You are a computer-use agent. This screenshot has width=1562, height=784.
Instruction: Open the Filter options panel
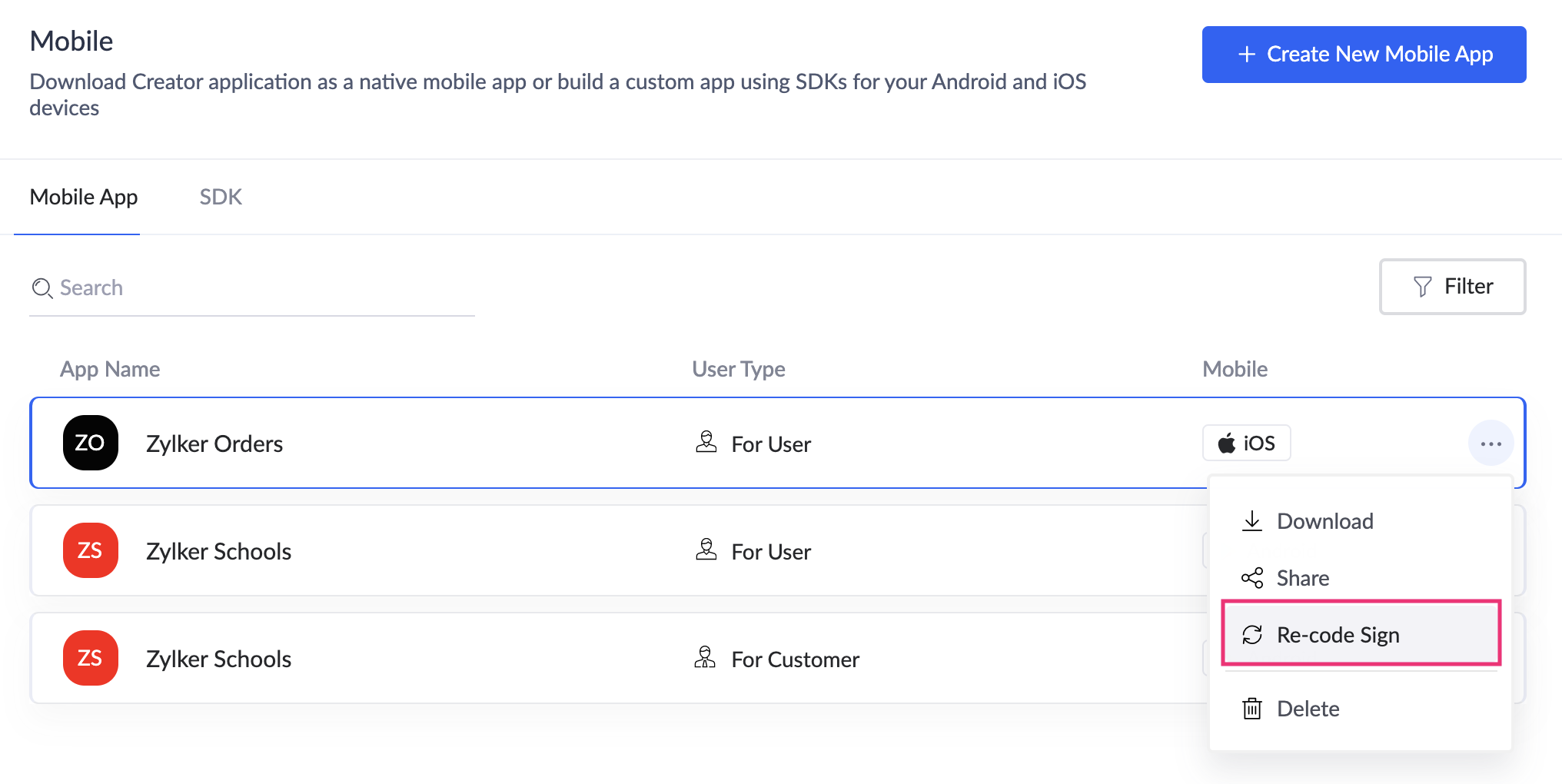pyautogui.click(x=1452, y=286)
